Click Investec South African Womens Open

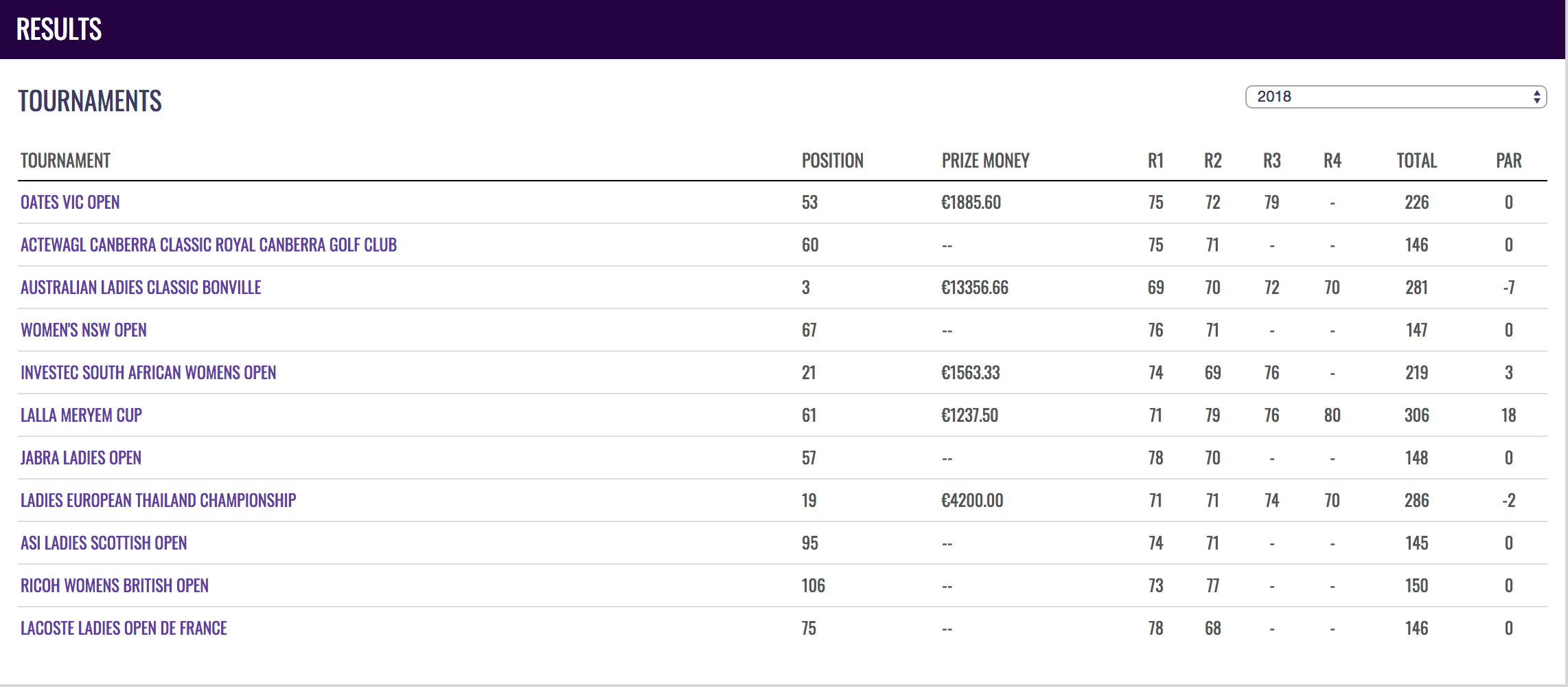click(x=148, y=373)
